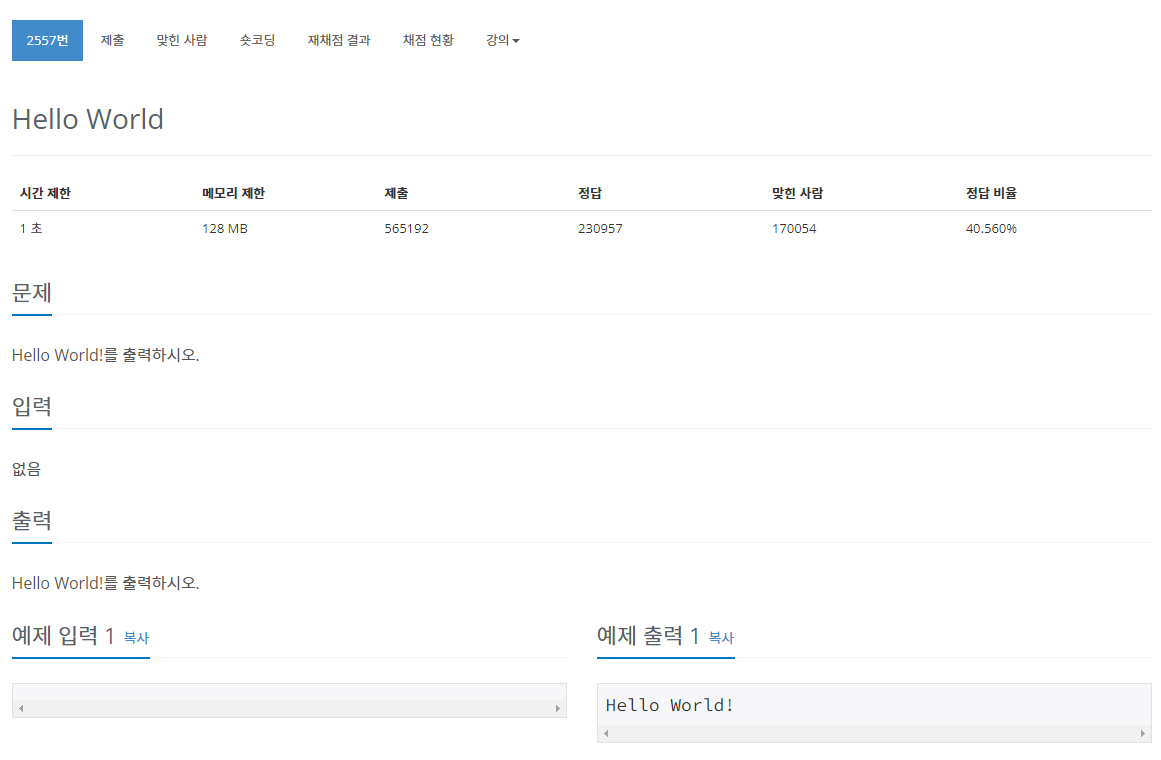Click the submission count 565192 link
The width and height of the screenshot is (1161, 760).
[x=406, y=228]
